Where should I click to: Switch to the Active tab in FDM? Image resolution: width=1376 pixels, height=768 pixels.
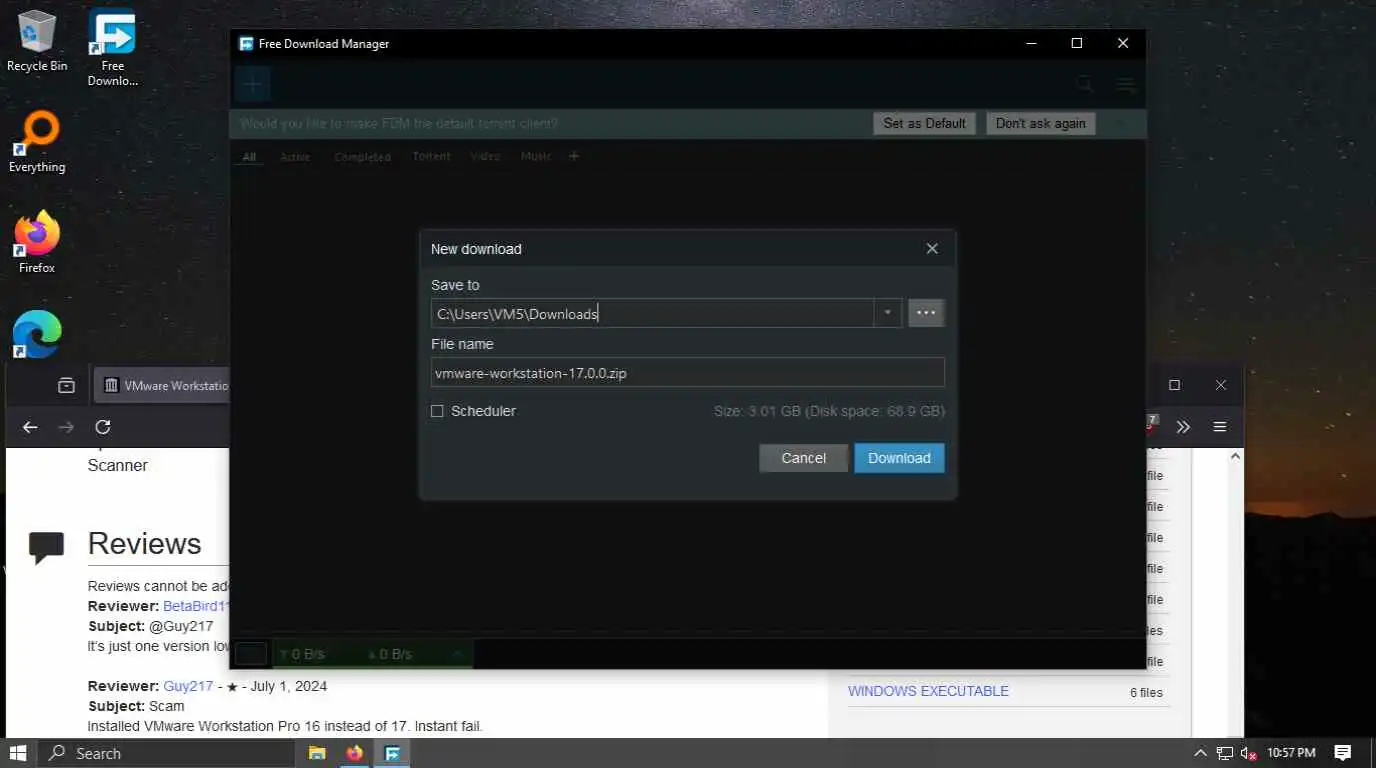pos(295,157)
